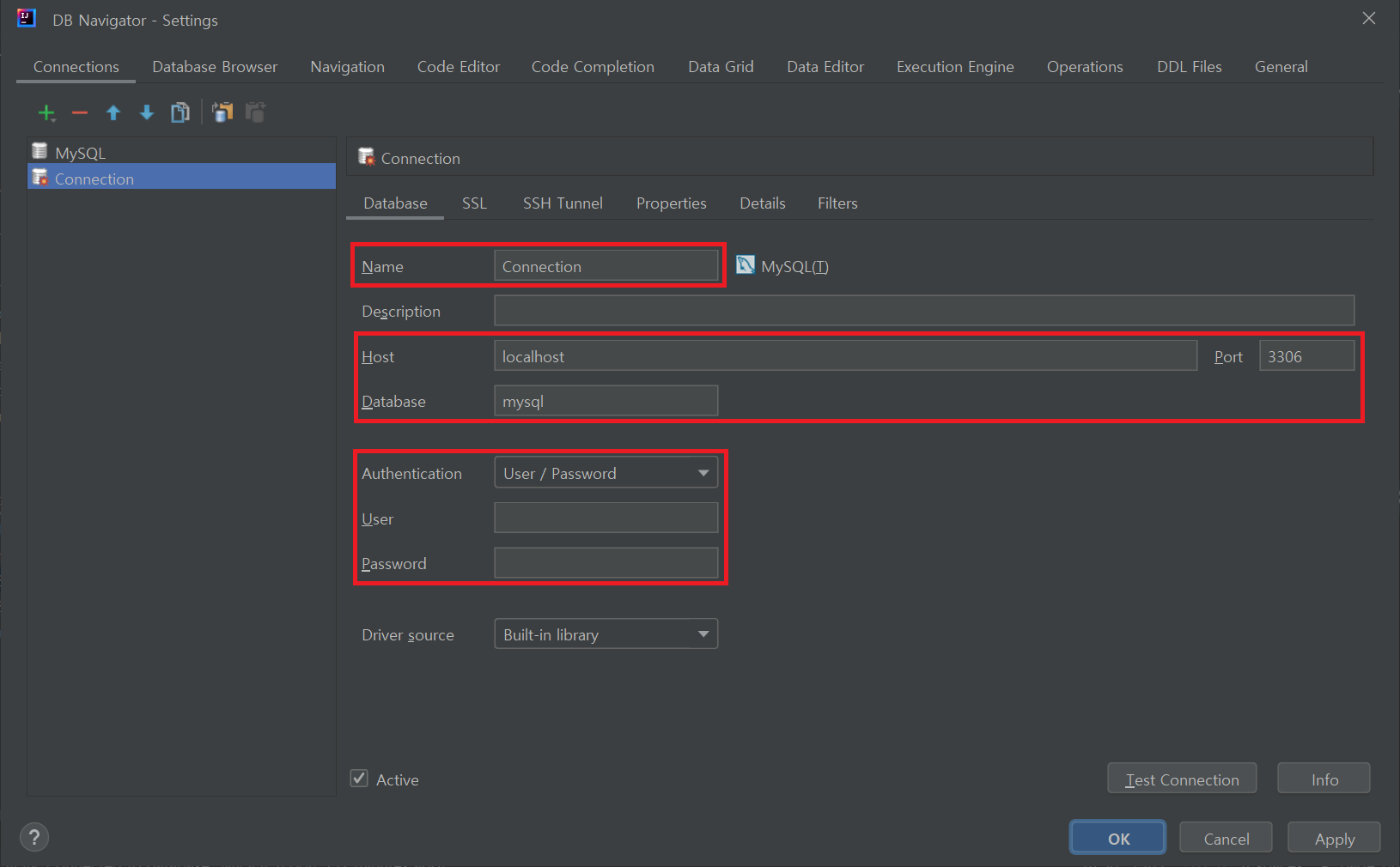Close the DB Navigator Settings dialog
This screenshot has width=1400, height=867.
[1368, 18]
